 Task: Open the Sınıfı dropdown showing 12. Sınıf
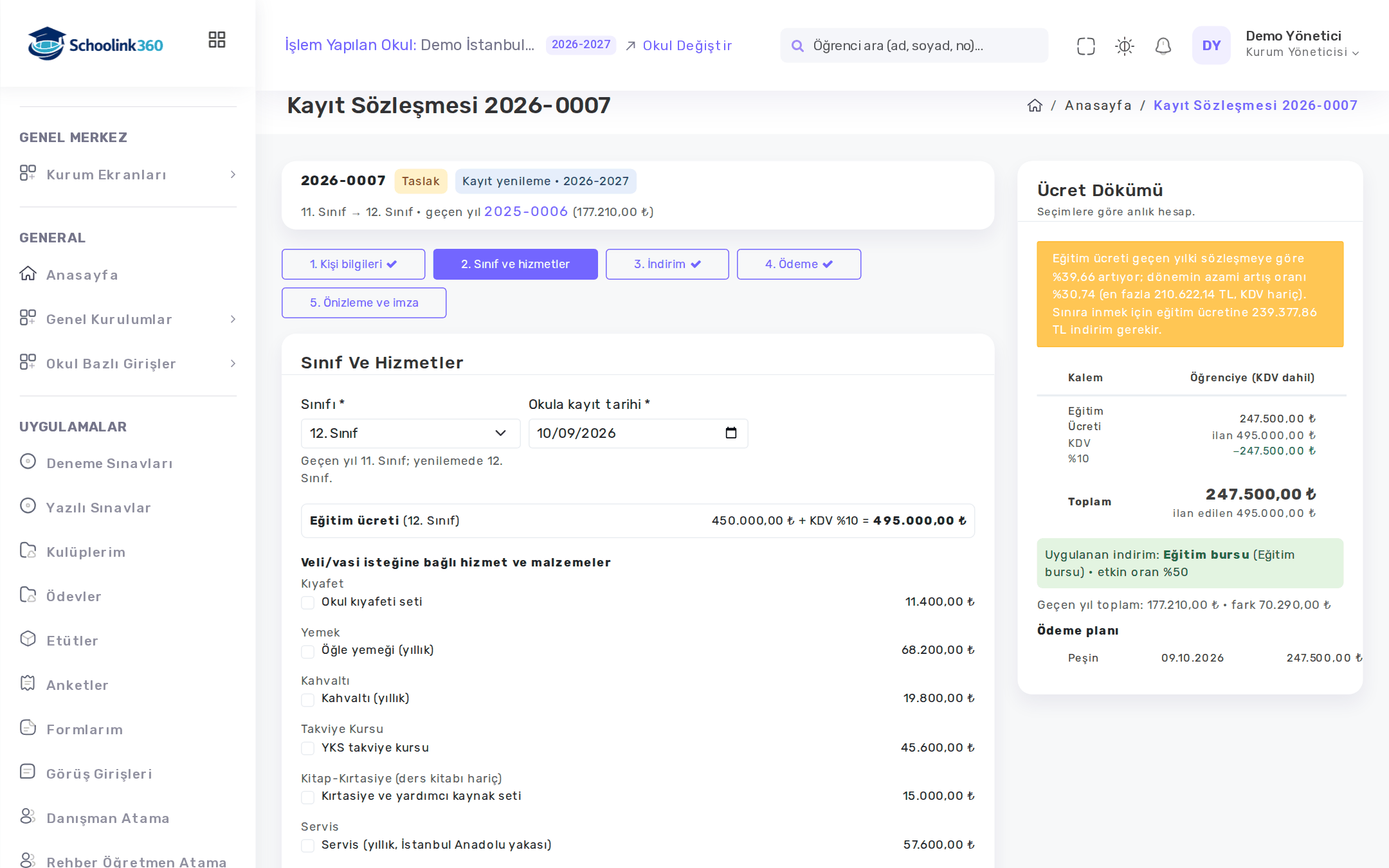point(410,433)
